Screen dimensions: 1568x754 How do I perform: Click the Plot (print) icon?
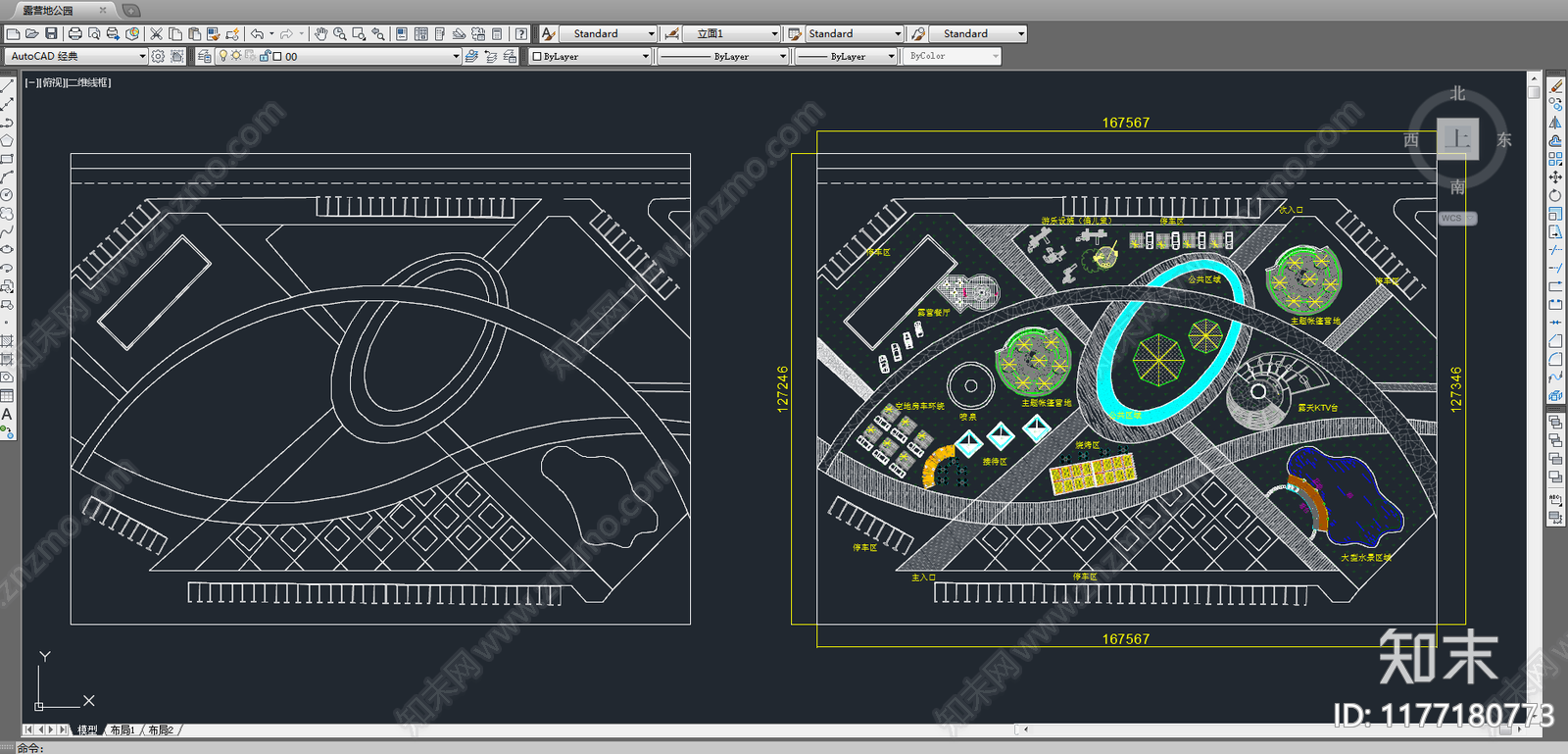[75, 33]
